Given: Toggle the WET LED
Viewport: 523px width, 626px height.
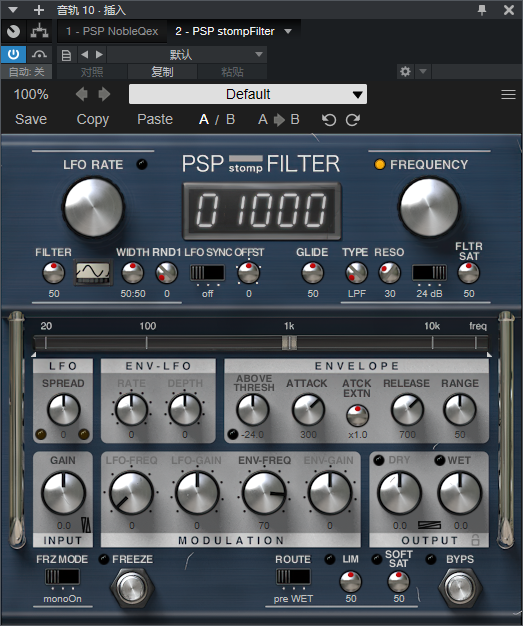Looking at the screenshot, I should [439, 460].
